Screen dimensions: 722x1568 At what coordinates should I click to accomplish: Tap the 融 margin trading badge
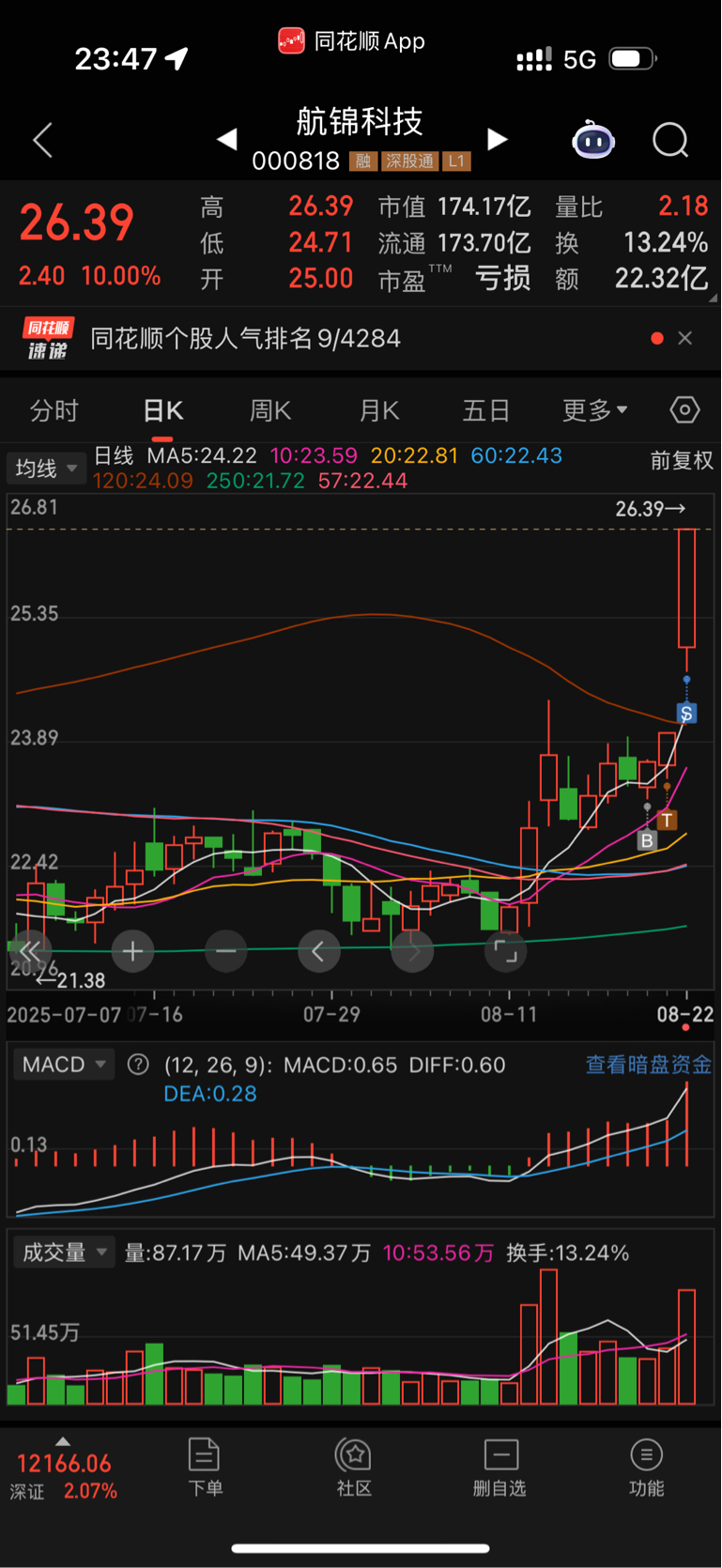(363, 161)
